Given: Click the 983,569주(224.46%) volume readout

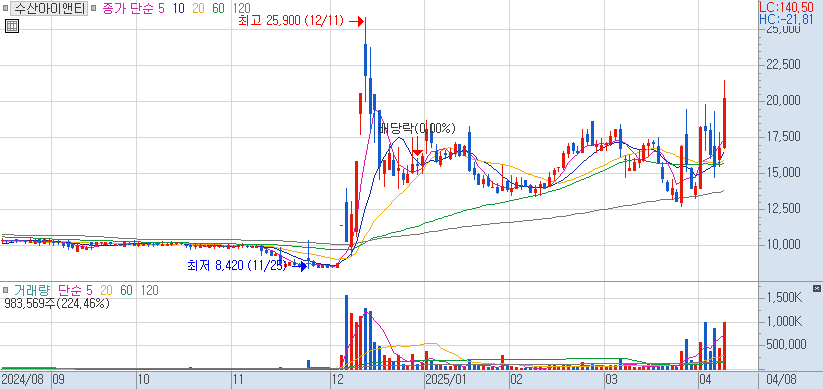Looking at the screenshot, I should [x=57, y=303].
